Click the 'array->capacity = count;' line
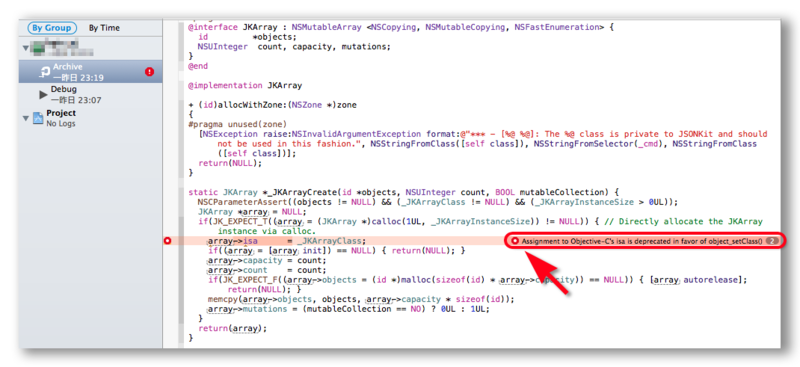 pyautogui.click(x=267, y=260)
